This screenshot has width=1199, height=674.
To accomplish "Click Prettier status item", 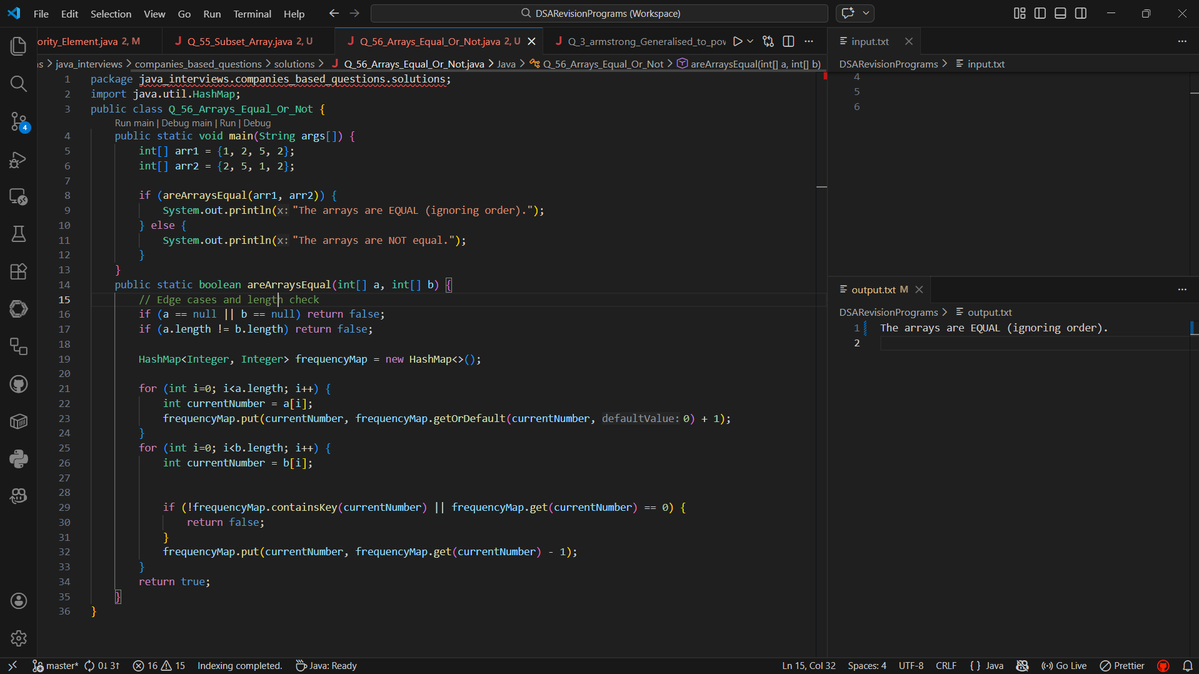I will pos(1123,666).
